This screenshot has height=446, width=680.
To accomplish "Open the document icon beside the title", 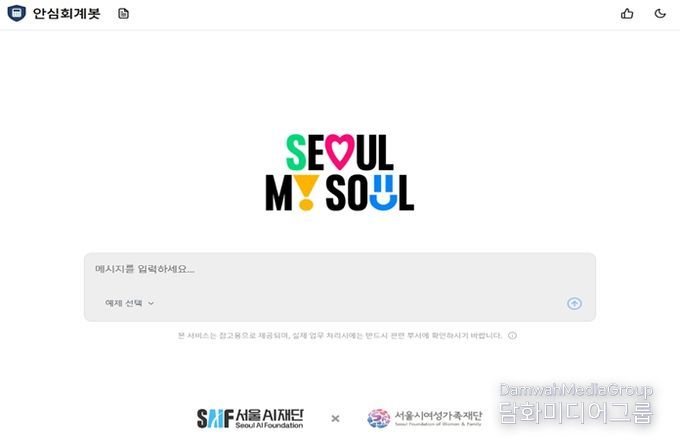I will (x=124, y=14).
